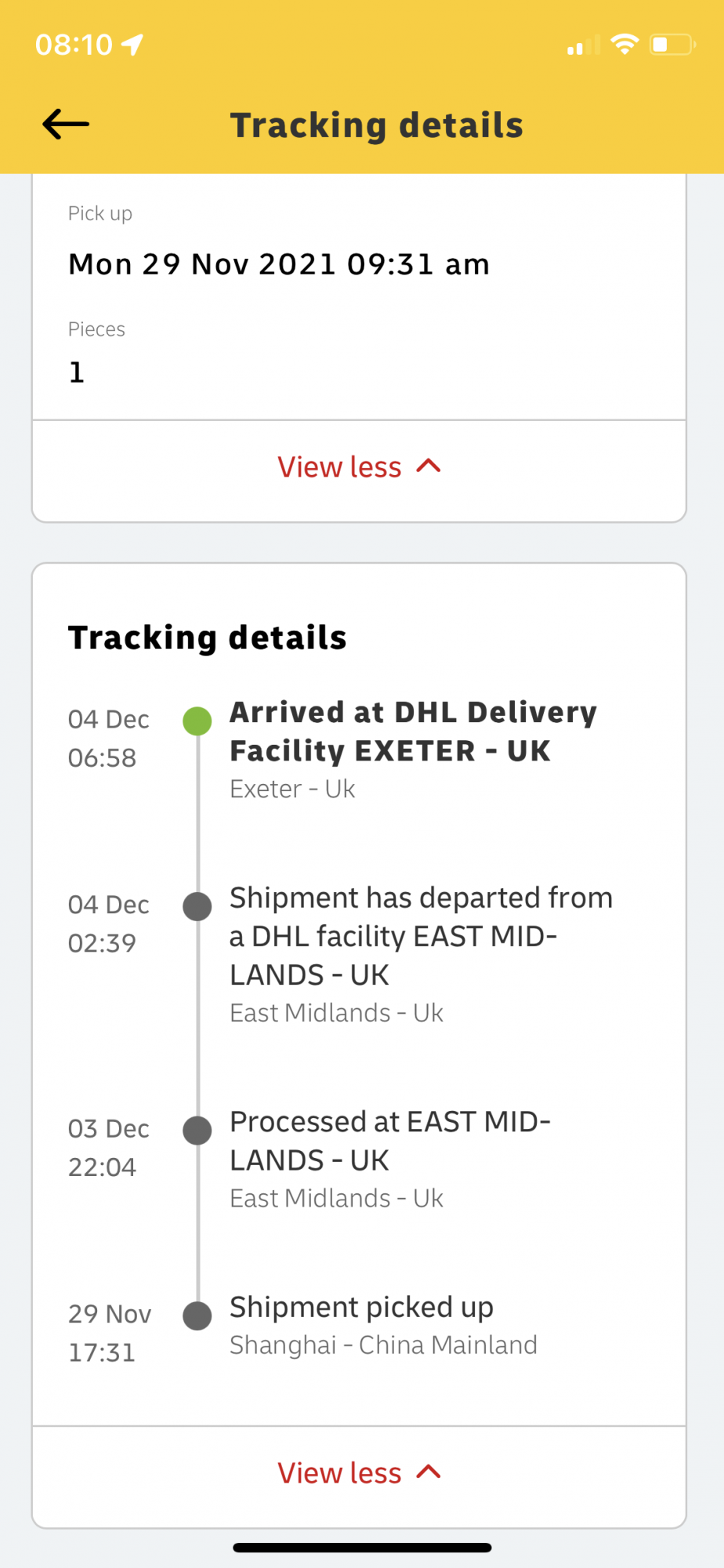Tap the Processed at East Midlands dot
Viewport: 724px width, 1568px height.
coord(197,1131)
